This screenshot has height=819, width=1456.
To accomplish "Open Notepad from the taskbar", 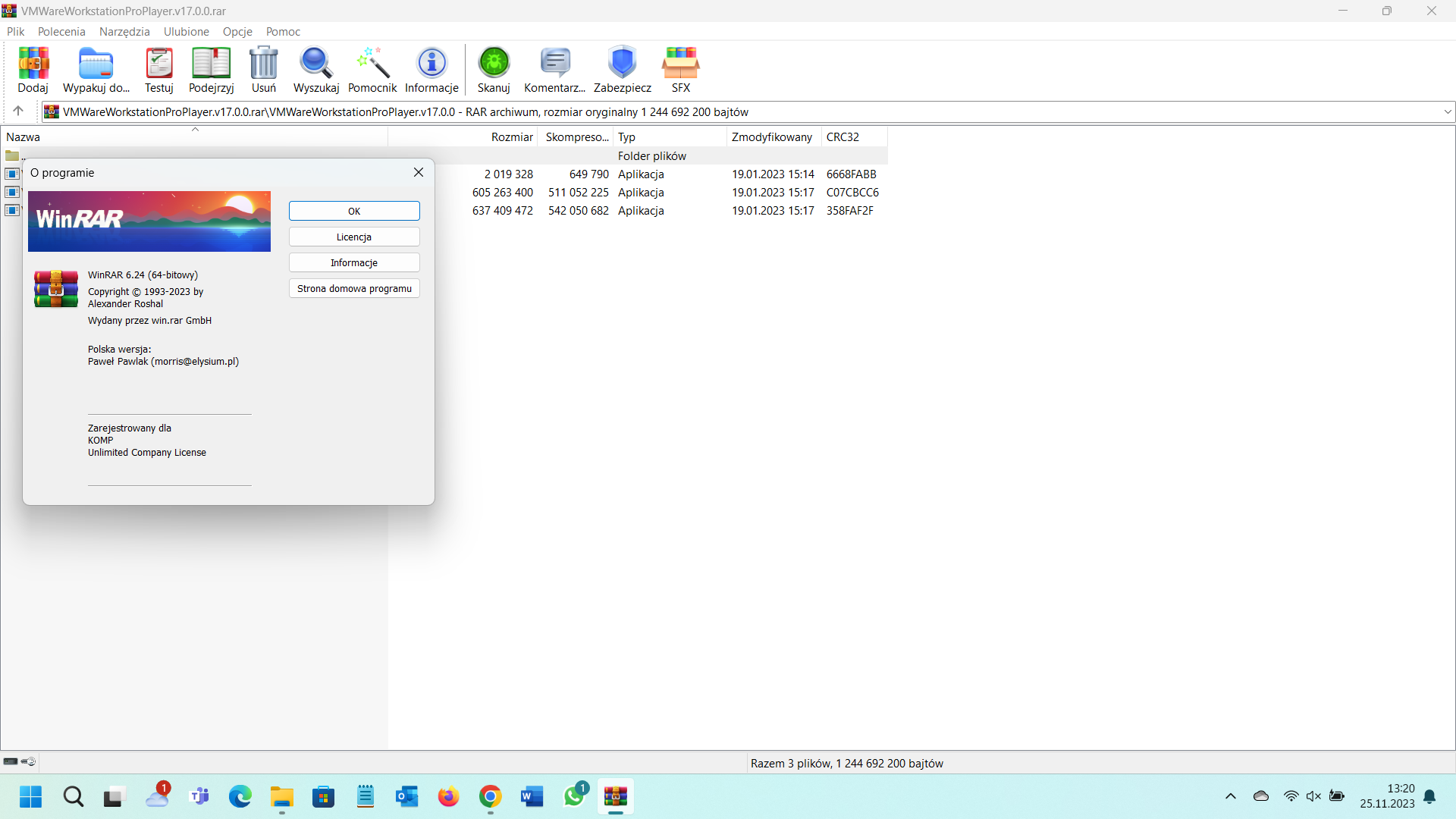I will click(366, 796).
